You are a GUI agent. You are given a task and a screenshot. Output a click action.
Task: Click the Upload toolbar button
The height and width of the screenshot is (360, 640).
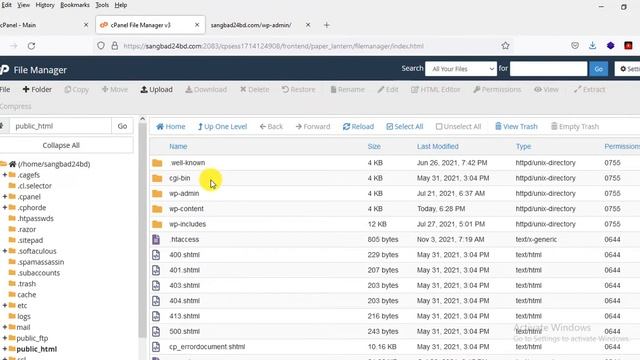156,89
